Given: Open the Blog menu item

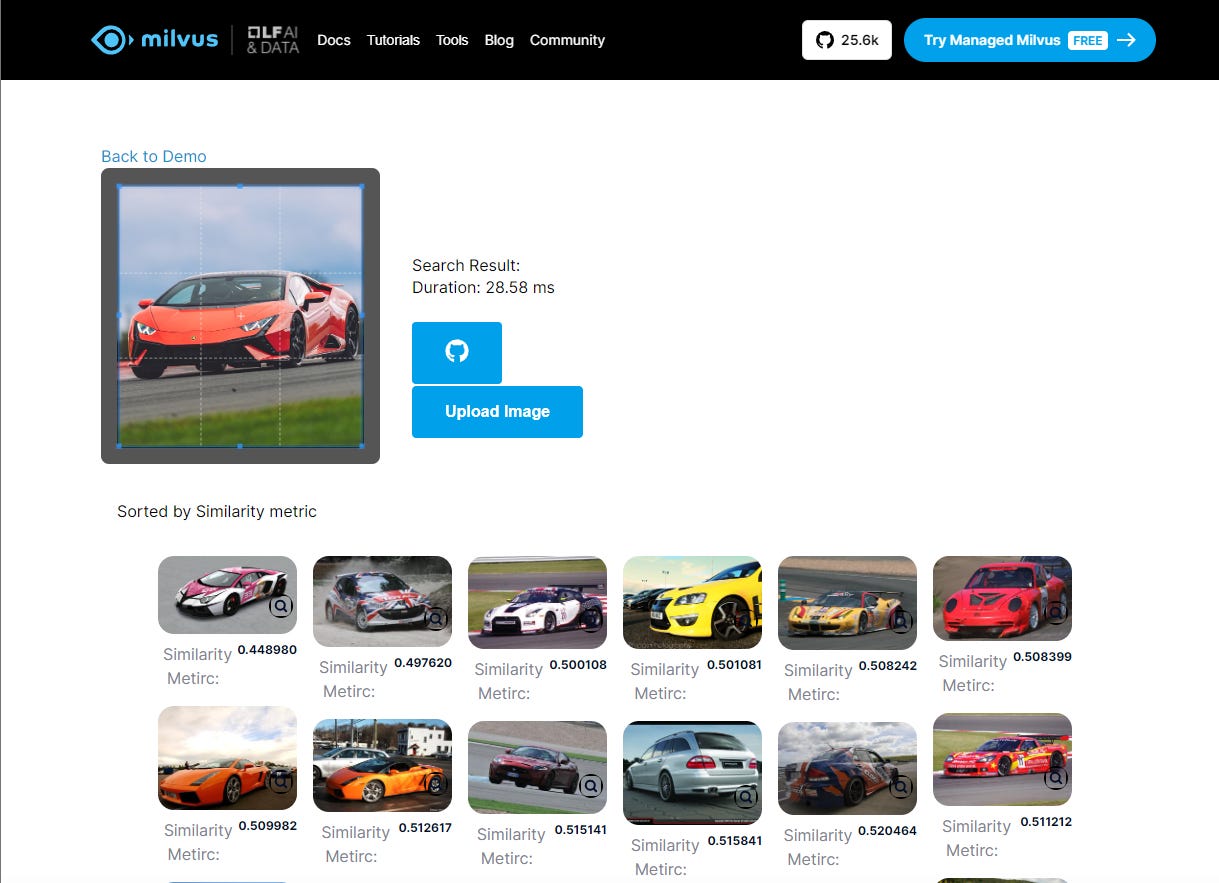Looking at the screenshot, I should tap(499, 40).
